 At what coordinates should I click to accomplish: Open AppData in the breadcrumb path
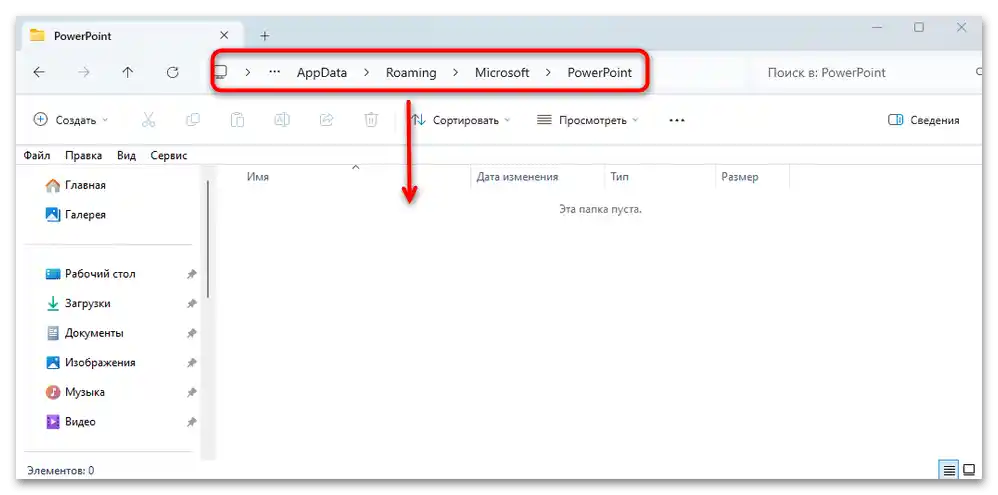[x=322, y=73]
